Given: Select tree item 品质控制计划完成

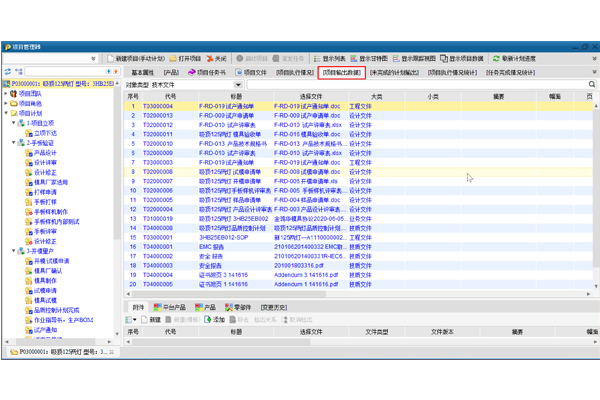Looking at the screenshot, I should tap(57, 310).
